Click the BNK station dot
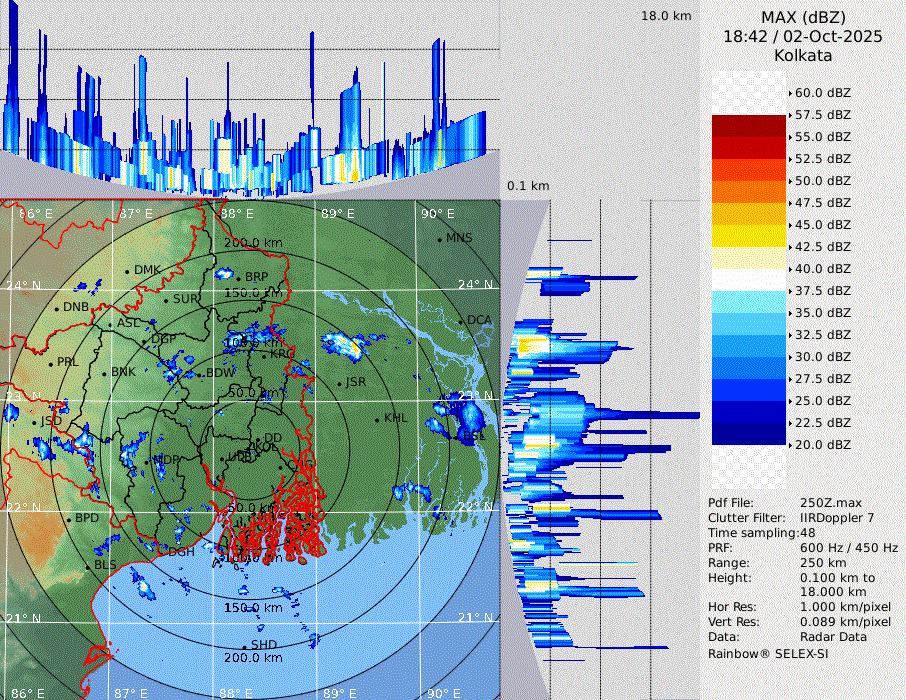906x700 pixels. pos(105,372)
